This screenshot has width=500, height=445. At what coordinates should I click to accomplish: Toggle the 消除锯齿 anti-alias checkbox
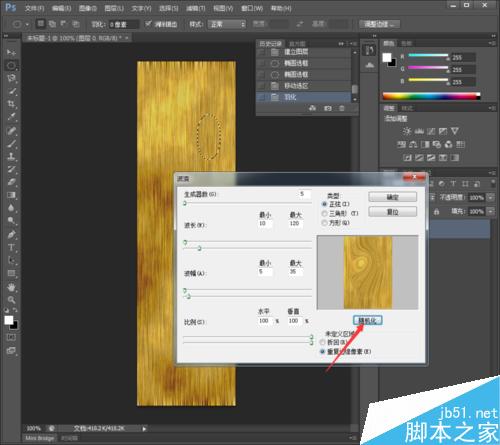(x=148, y=24)
